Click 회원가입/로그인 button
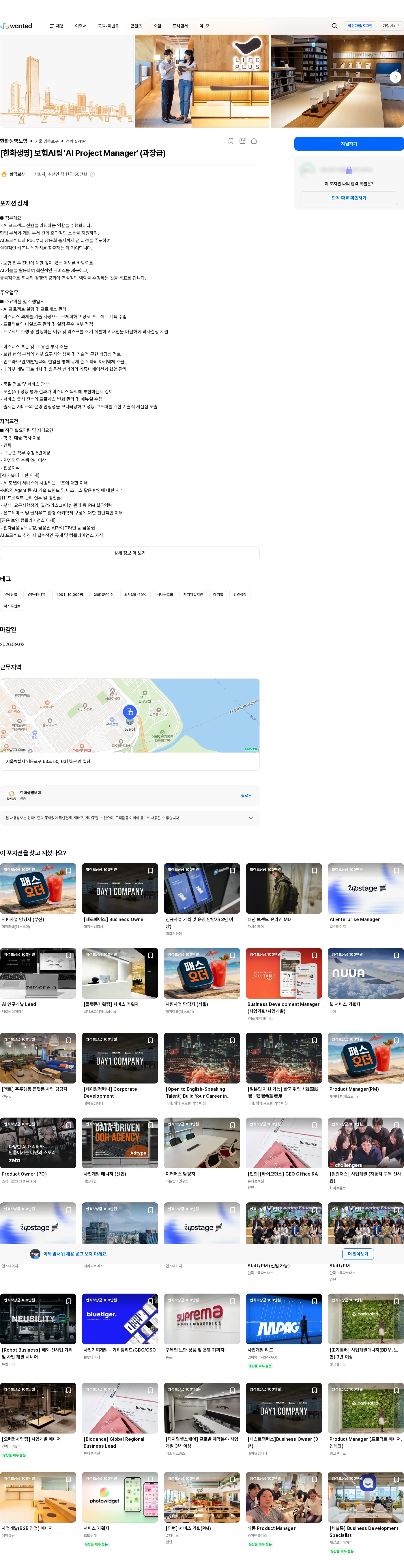 point(360,26)
